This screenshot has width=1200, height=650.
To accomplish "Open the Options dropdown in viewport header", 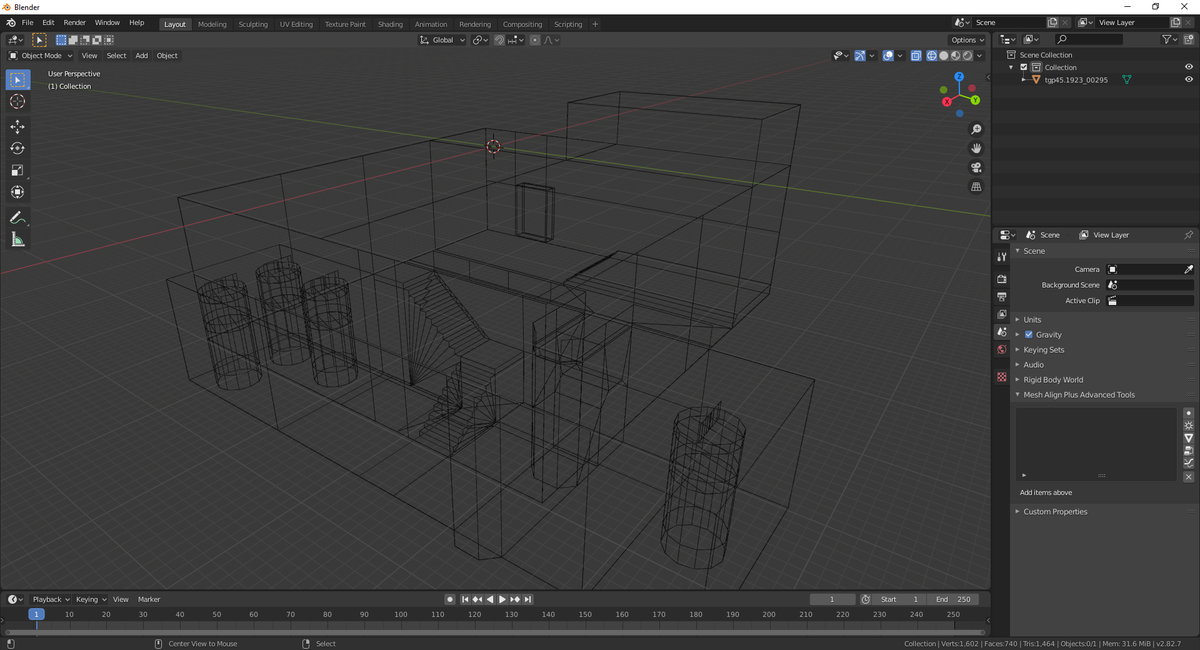I will tap(967, 40).
